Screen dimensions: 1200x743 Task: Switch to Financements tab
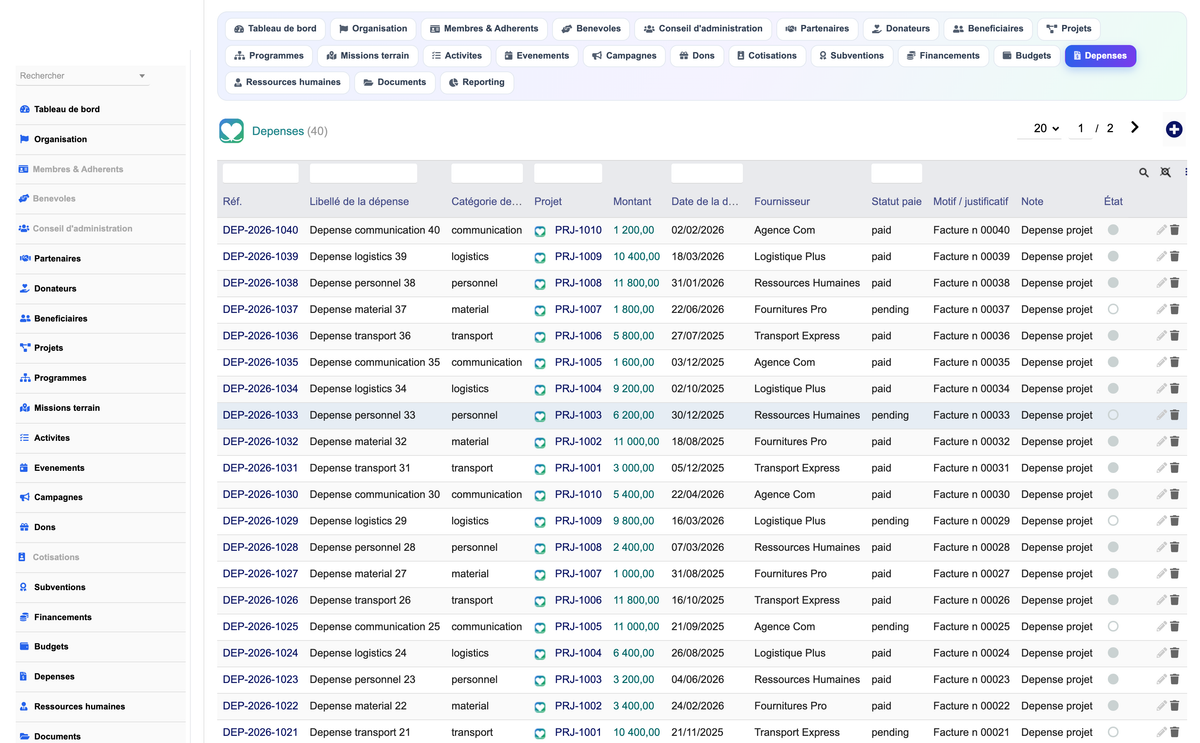(x=943, y=56)
